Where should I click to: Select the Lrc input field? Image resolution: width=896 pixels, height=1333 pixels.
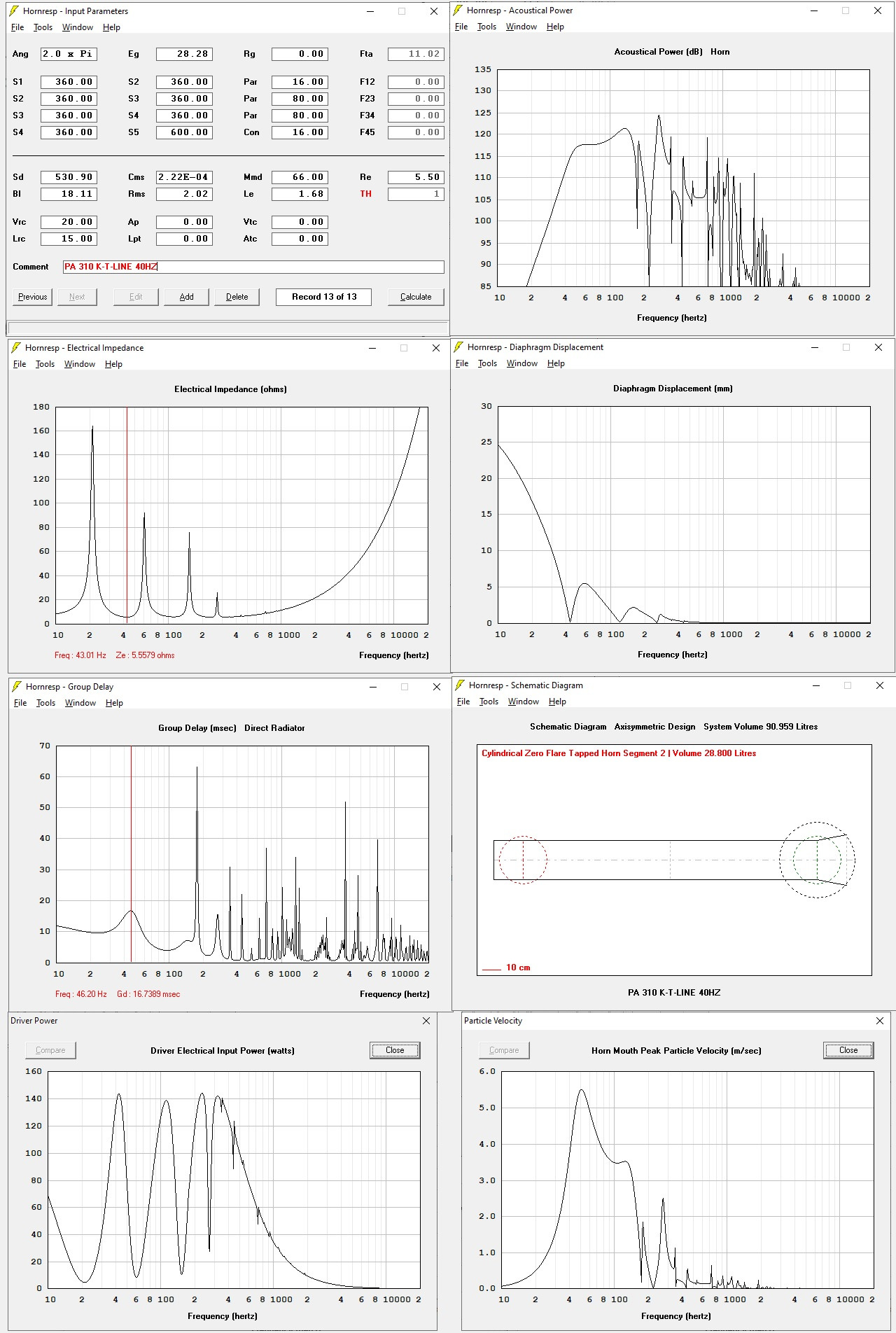point(69,239)
